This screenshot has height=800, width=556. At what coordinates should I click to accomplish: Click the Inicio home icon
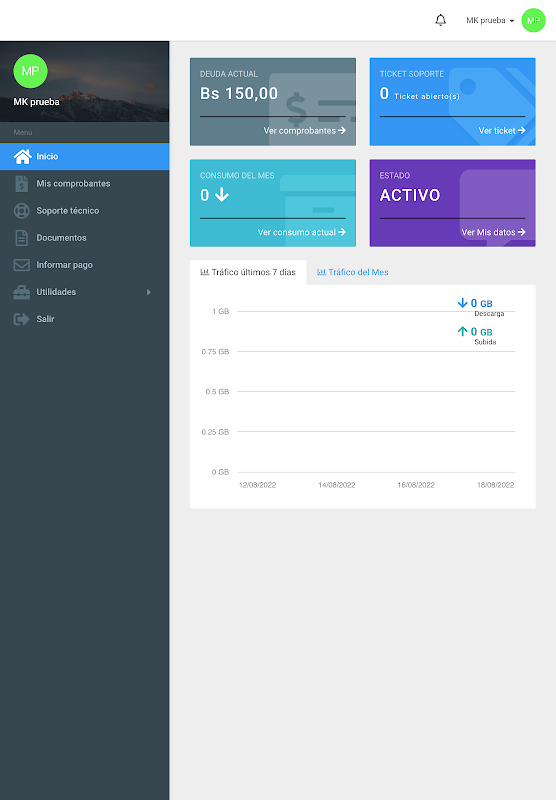coord(22,157)
